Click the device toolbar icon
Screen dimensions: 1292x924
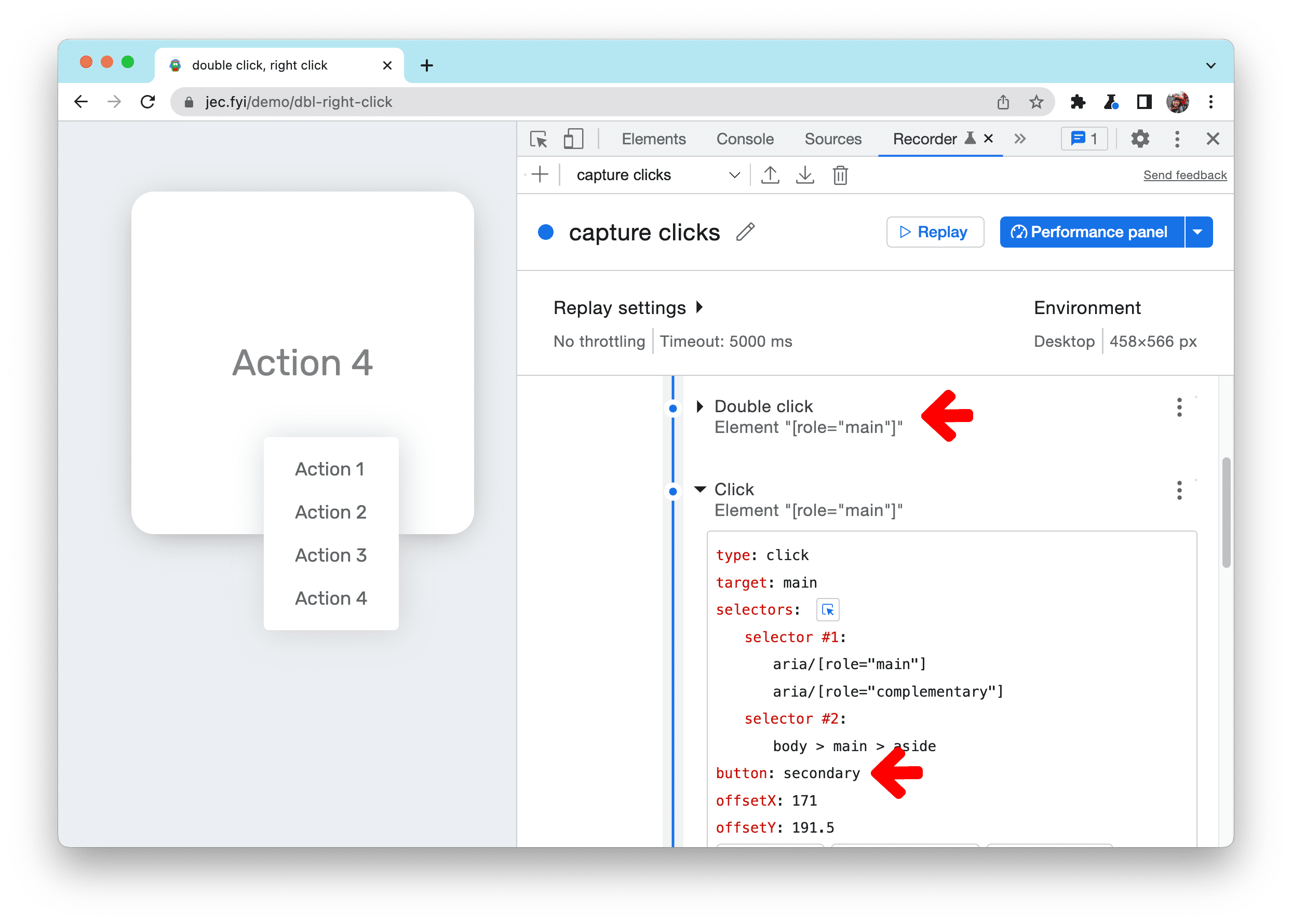[x=574, y=139]
